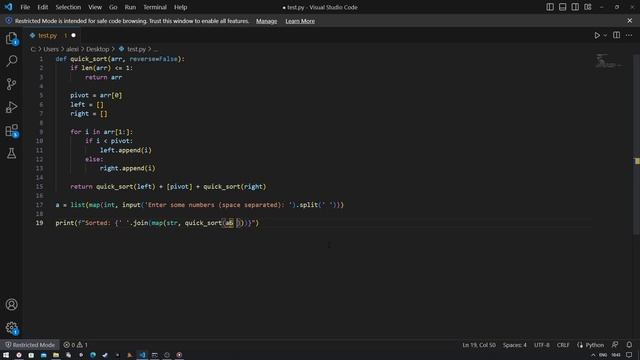The width and height of the screenshot is (640, 360).
Task: Open the View menu
Action: click(x=95, y=7)
